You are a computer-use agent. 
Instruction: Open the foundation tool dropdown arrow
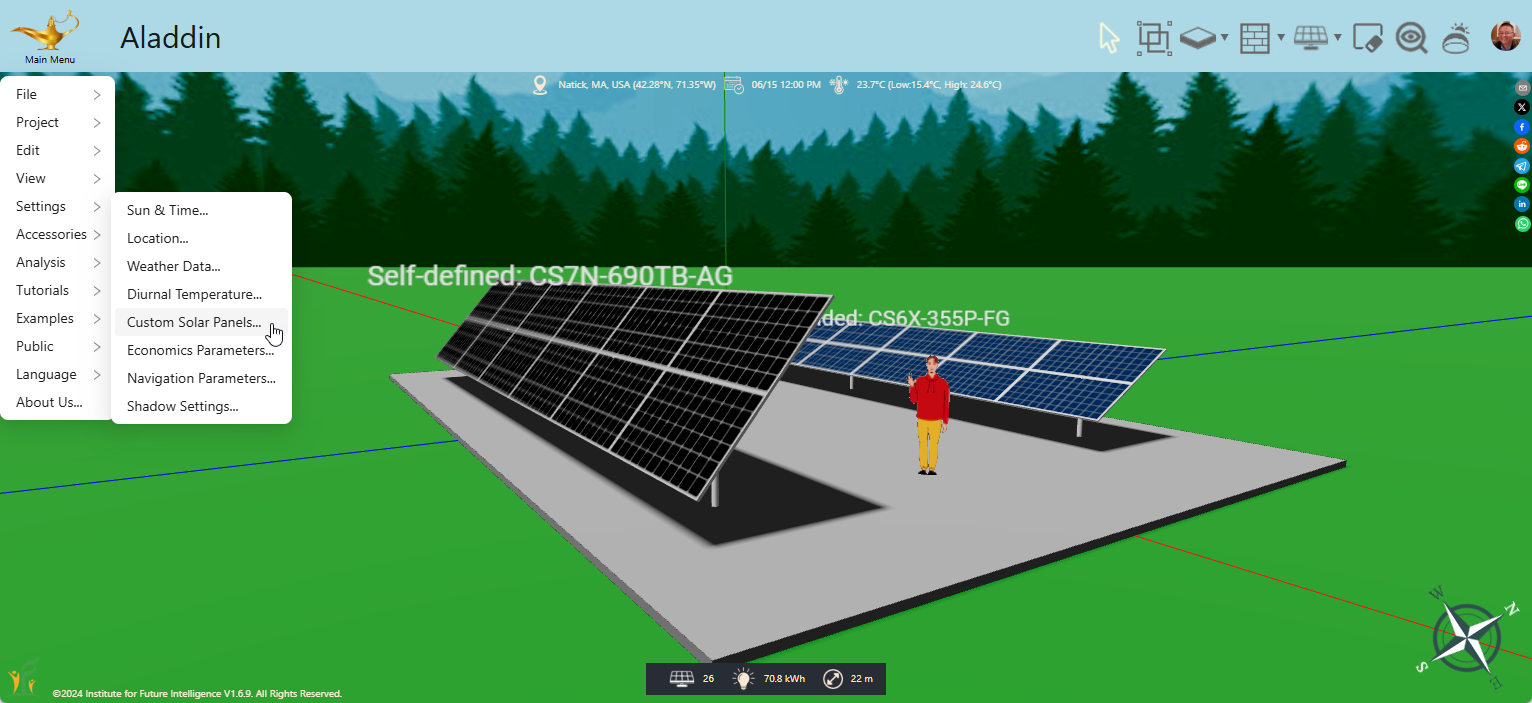pos(1225,39)
